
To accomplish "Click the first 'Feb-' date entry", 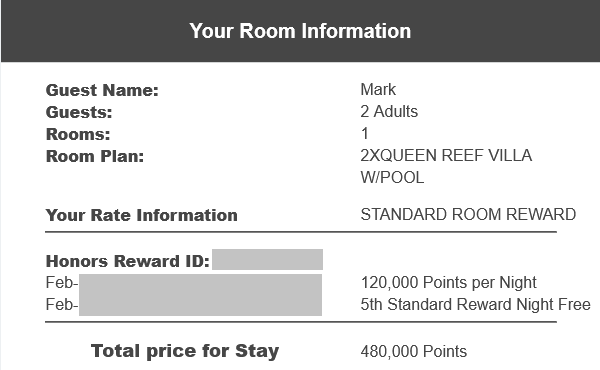I will (x=62, y=283).
